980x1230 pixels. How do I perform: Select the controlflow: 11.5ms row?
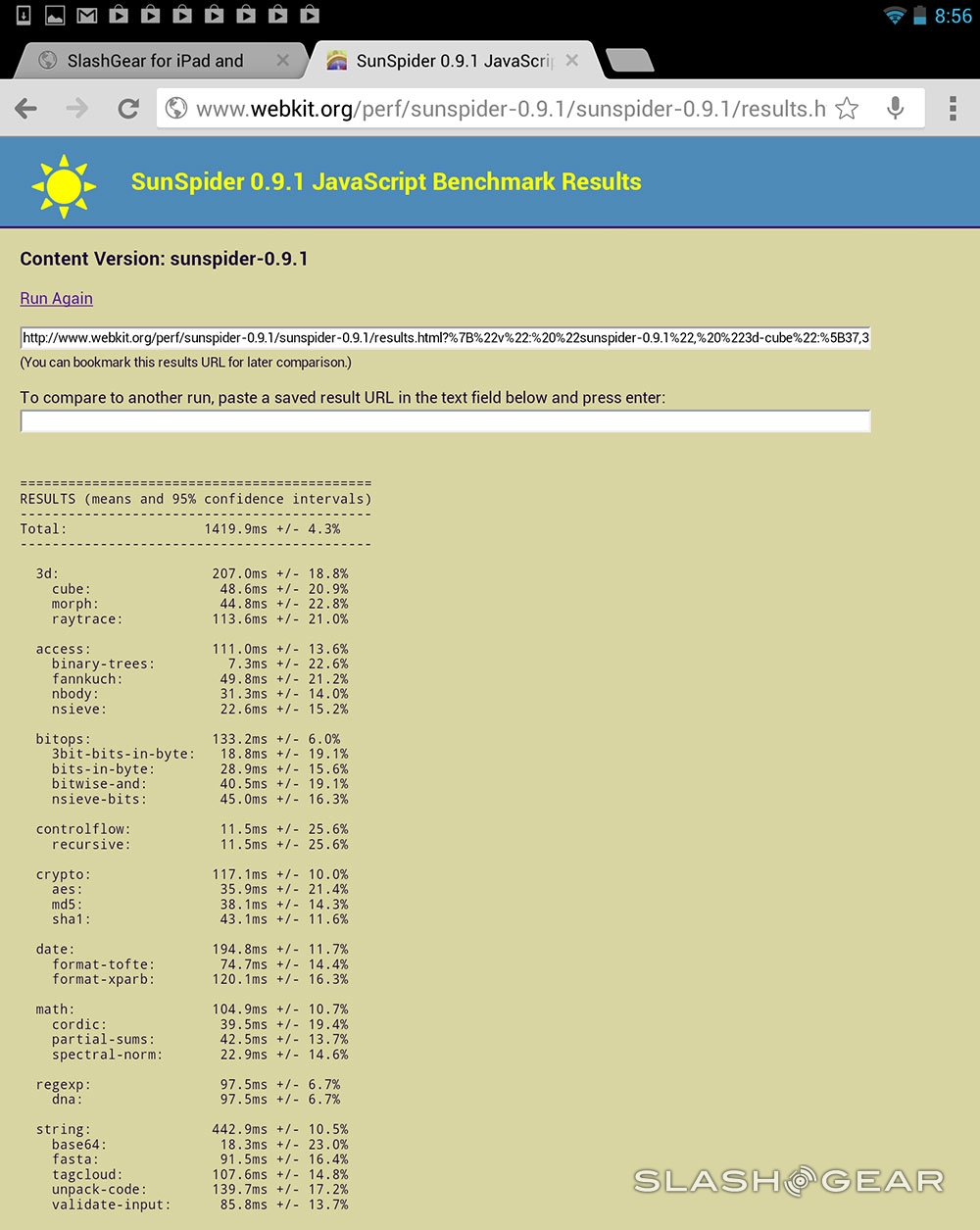[192, 829]
